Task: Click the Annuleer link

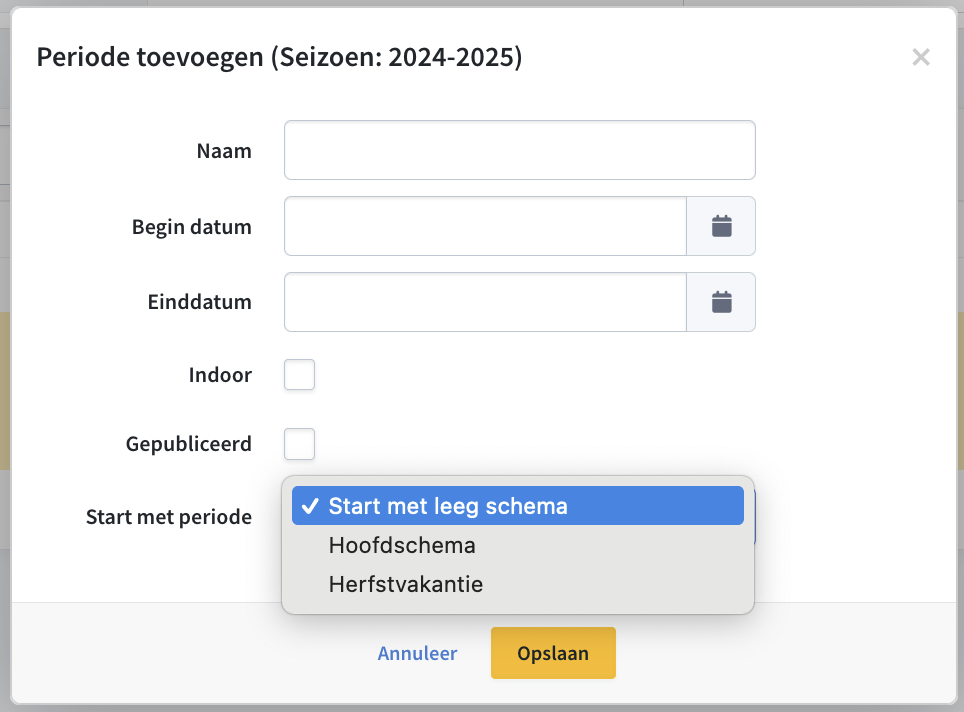Action: tap(417, 653)
